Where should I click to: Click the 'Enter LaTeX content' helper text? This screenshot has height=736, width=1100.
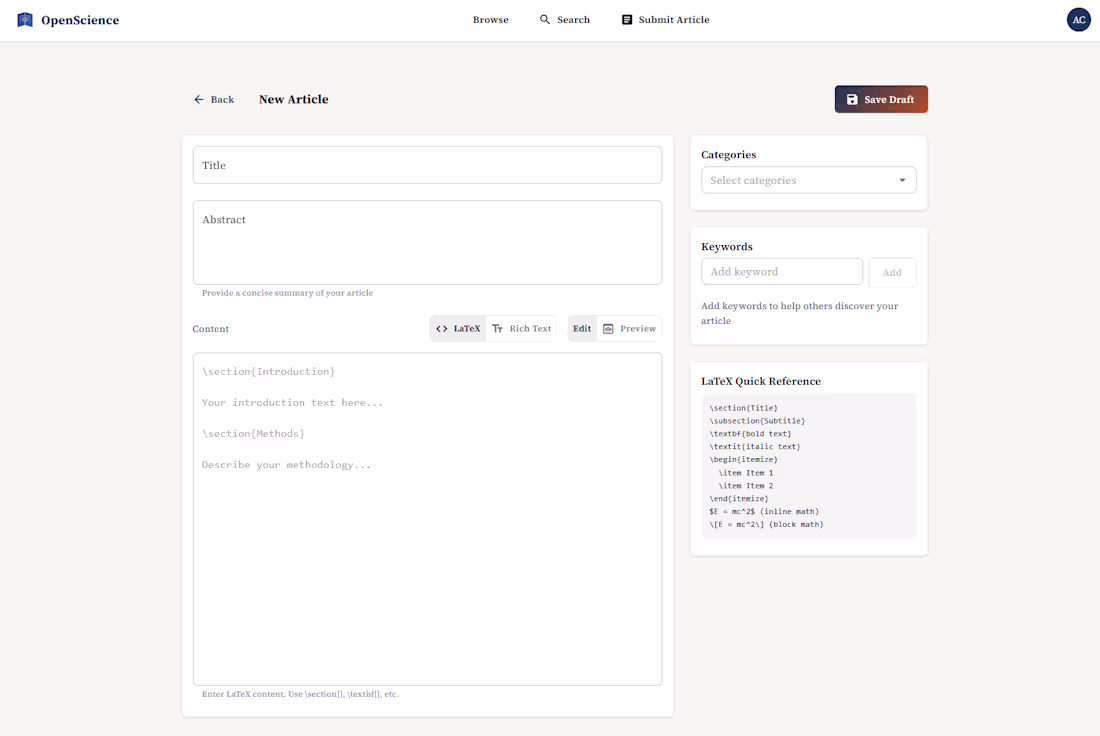tap(300, 694)
